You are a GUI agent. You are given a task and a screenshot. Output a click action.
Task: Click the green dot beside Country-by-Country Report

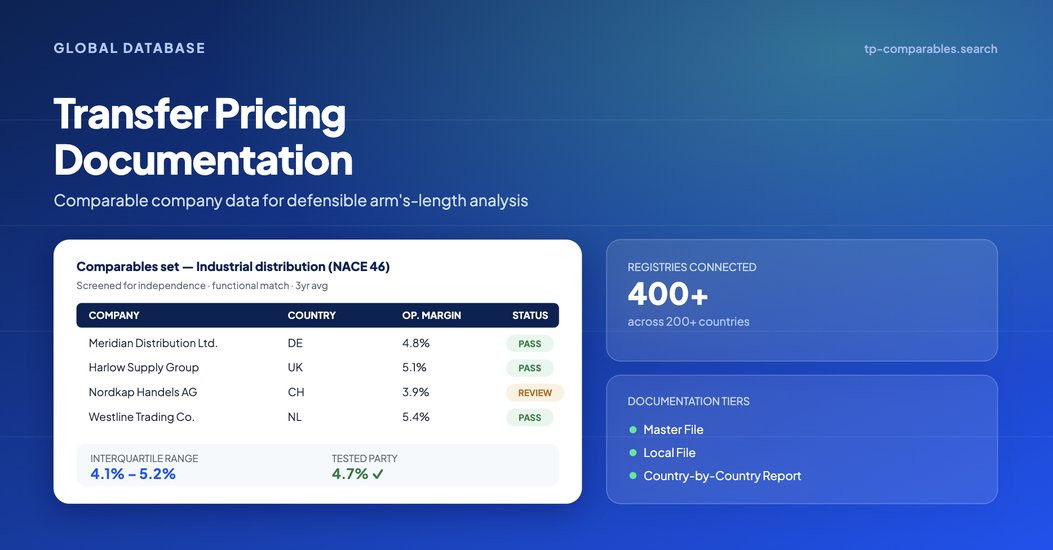coord(633,476)
